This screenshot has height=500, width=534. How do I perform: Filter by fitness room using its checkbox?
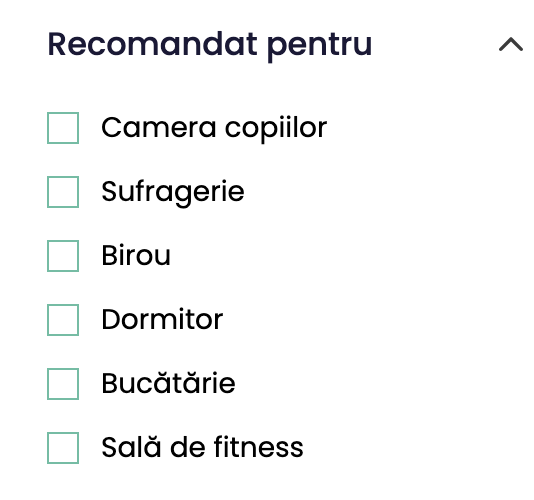coord(63,448)
